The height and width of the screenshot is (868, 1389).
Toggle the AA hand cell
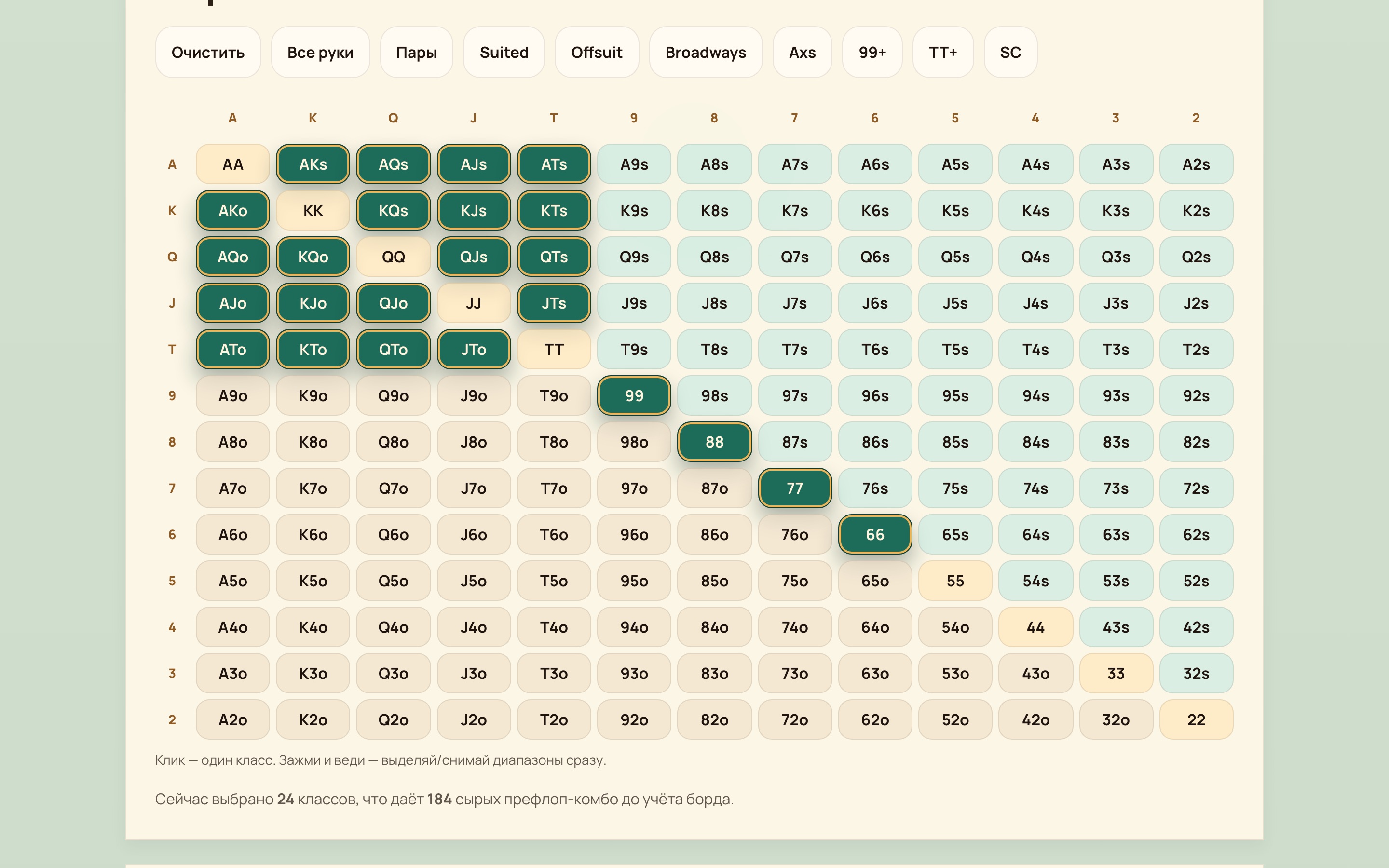click(x=232, y=164)
